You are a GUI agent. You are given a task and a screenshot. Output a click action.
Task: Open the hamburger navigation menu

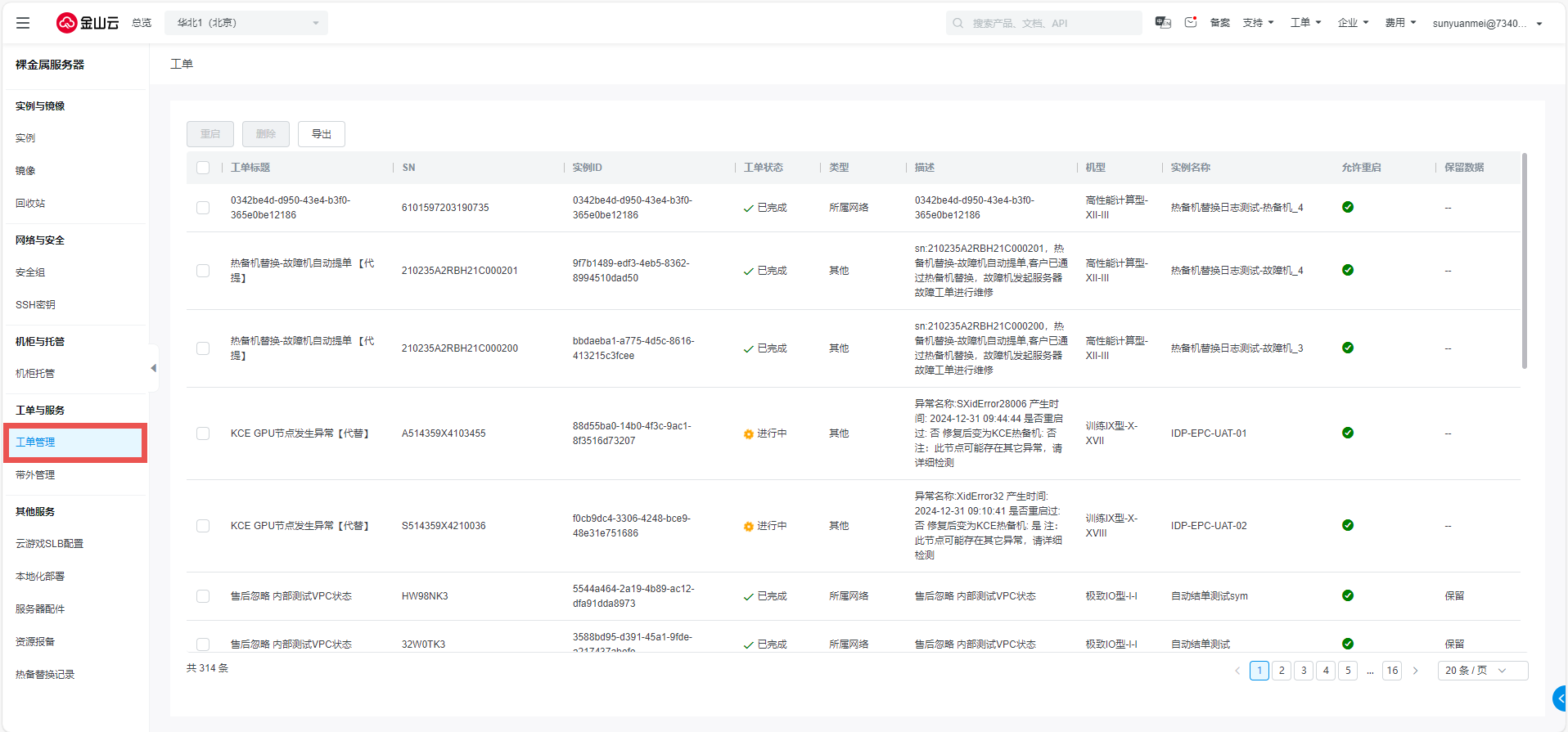coord(23,23)
